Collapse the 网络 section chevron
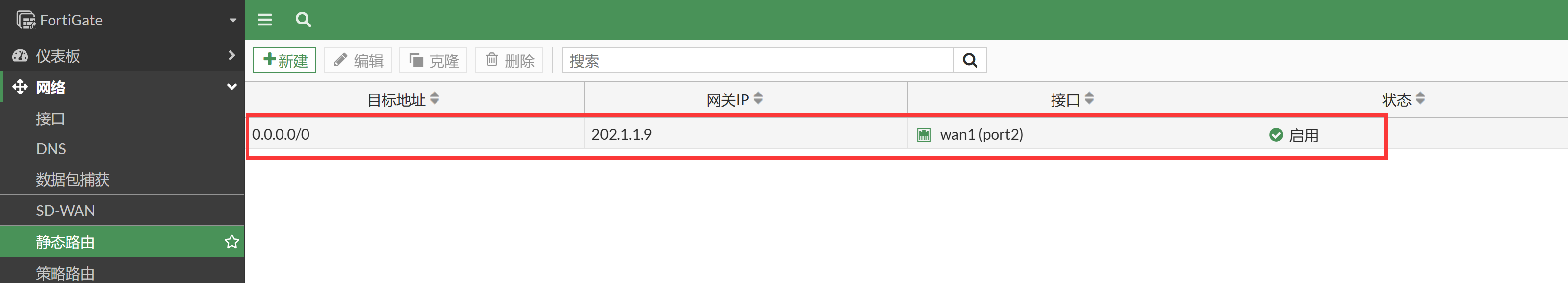This screenshot has height=283, width=1568. [x=231, y=87]
